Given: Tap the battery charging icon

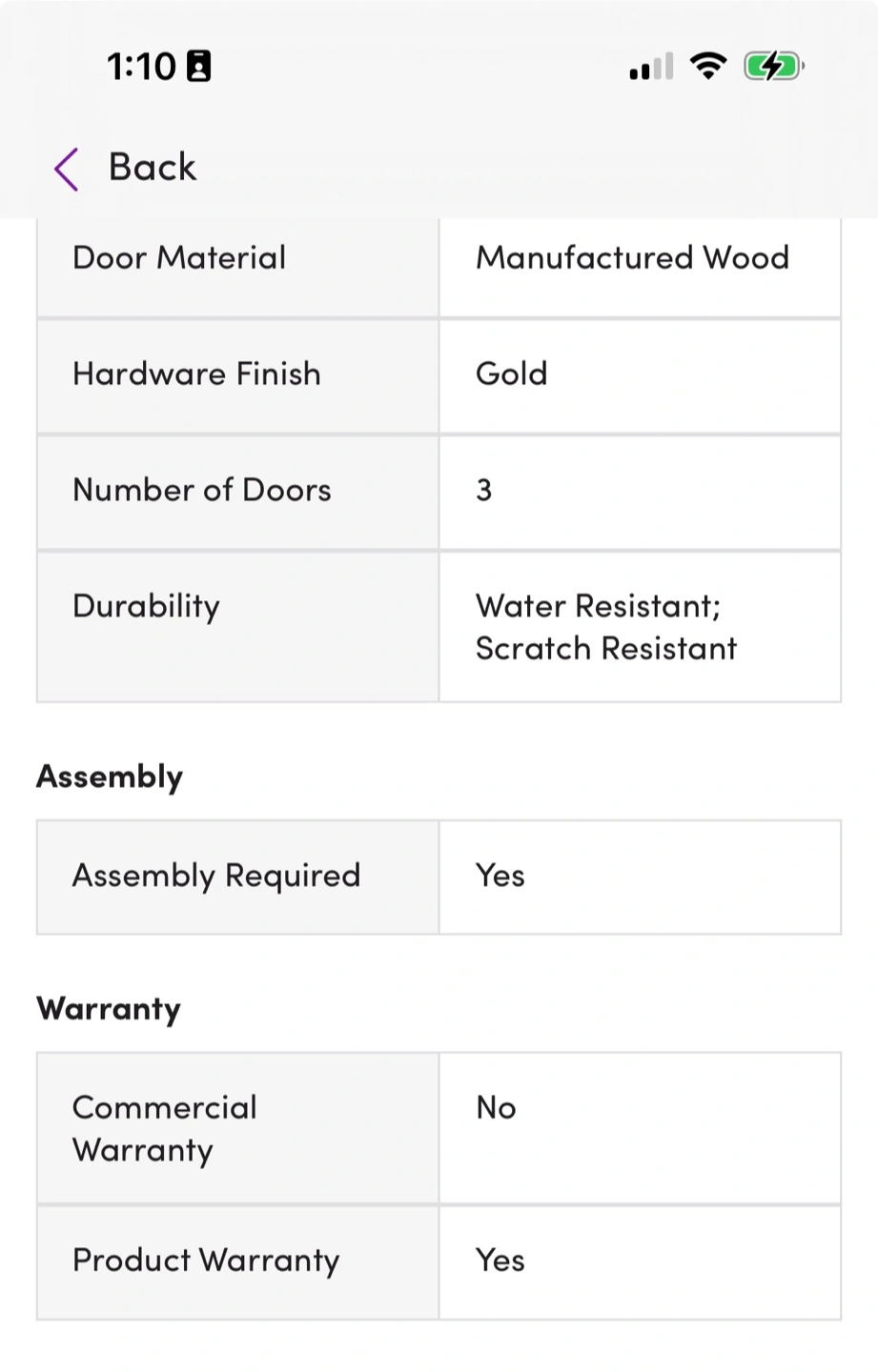Looking at the screenshot, I should (773, 67).
